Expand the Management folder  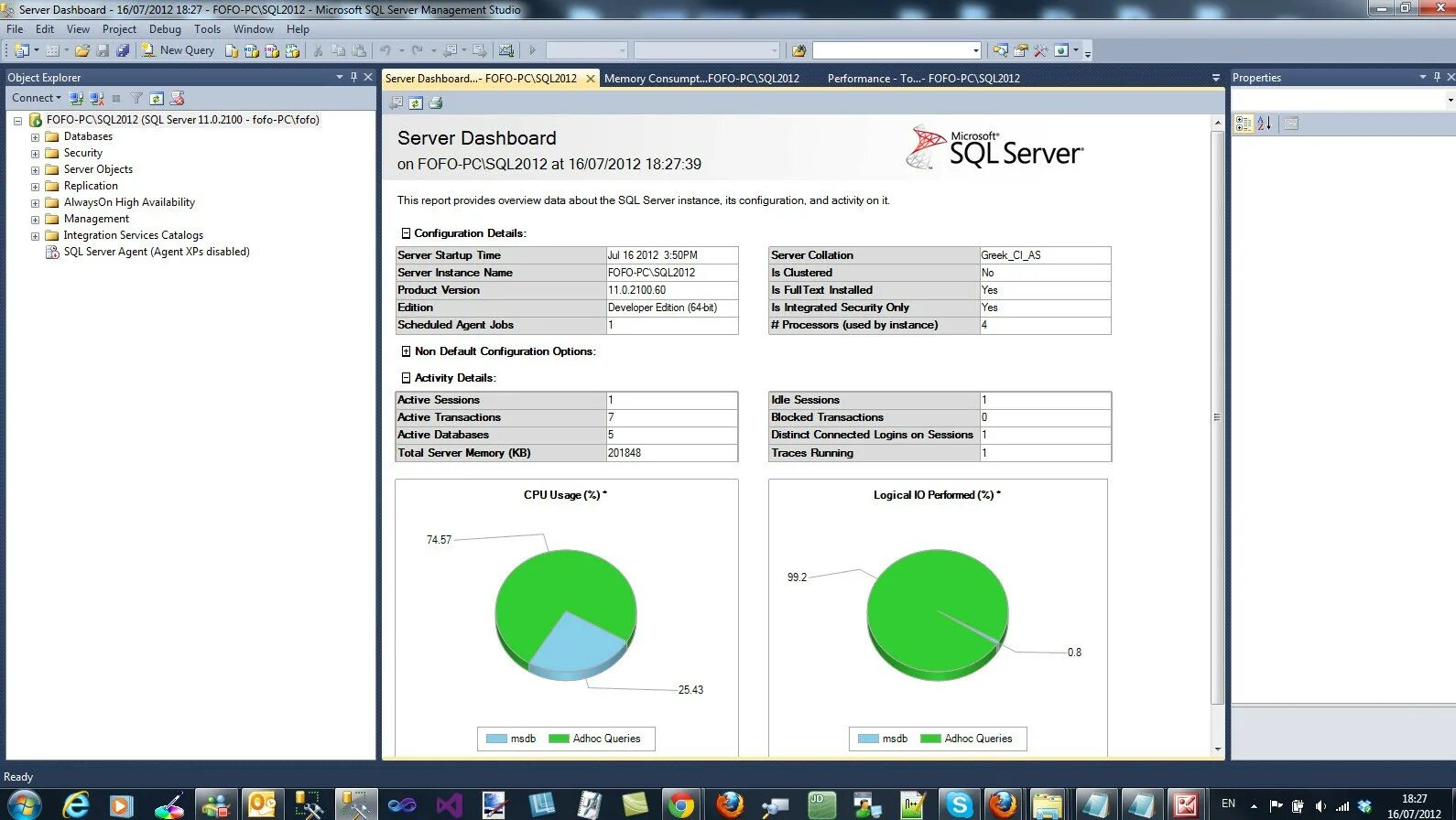point(35,220)
